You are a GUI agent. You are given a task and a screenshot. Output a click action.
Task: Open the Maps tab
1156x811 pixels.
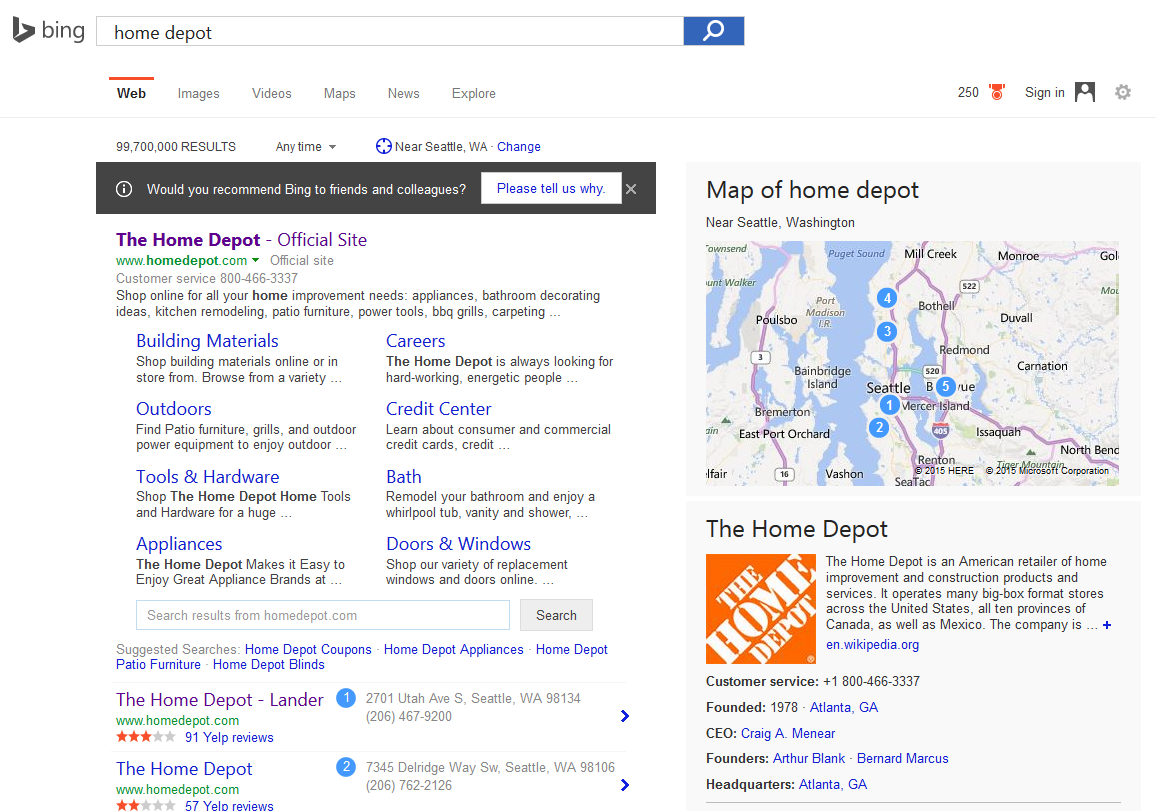click(x=339, y=93)
